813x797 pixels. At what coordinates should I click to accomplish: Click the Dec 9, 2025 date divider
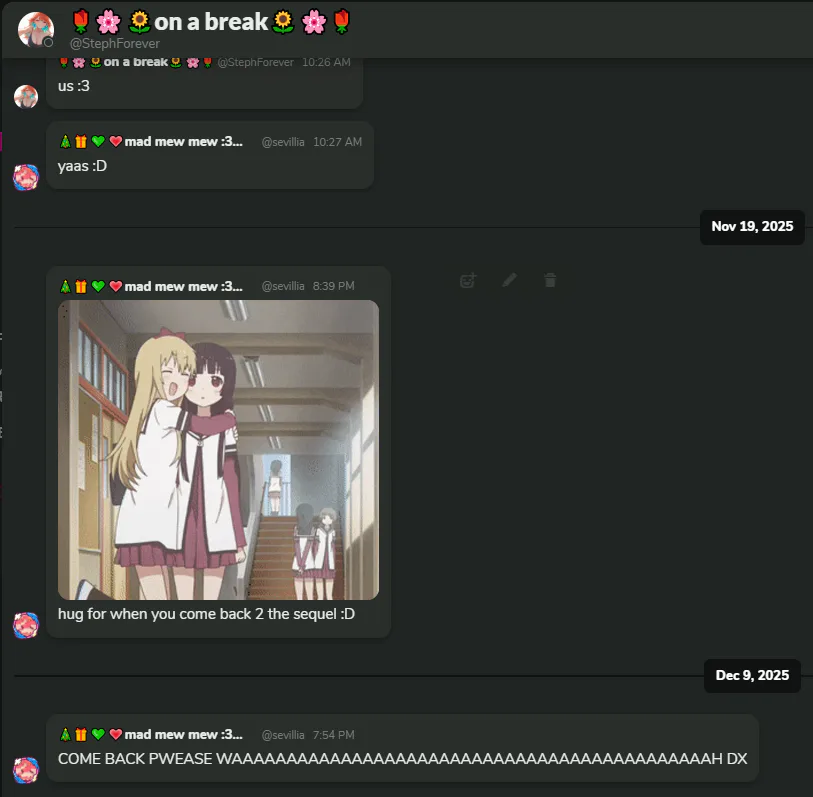[752, 675]
